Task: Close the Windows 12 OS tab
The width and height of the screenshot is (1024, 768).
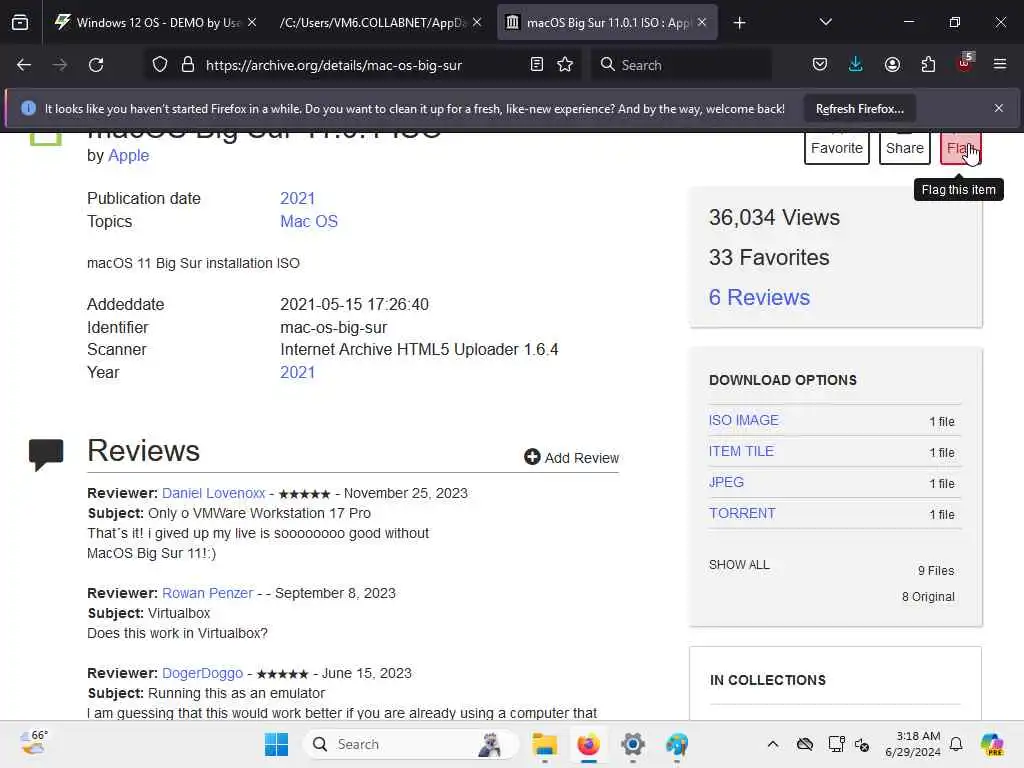Action: point(252,23)
